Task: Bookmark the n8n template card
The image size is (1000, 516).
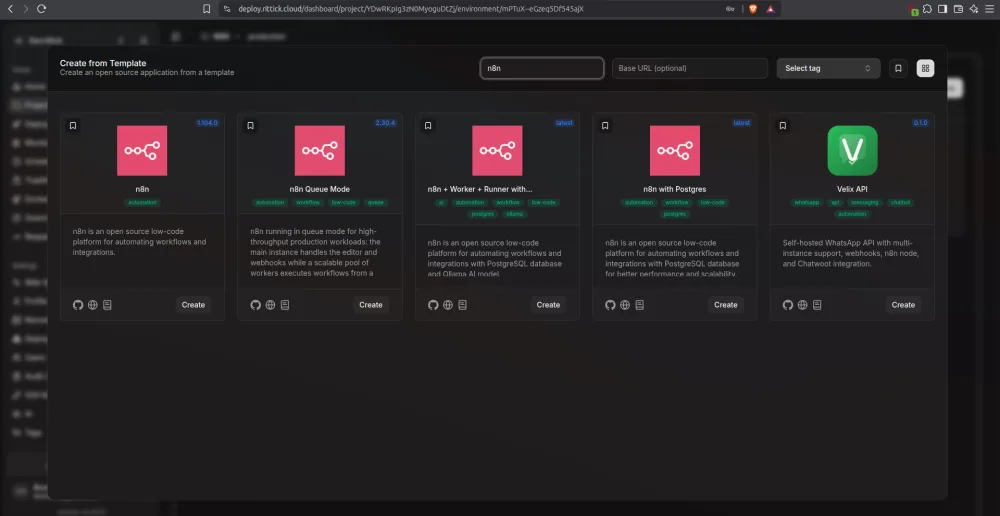Action: pyautogui.click(x=73, y=126)
